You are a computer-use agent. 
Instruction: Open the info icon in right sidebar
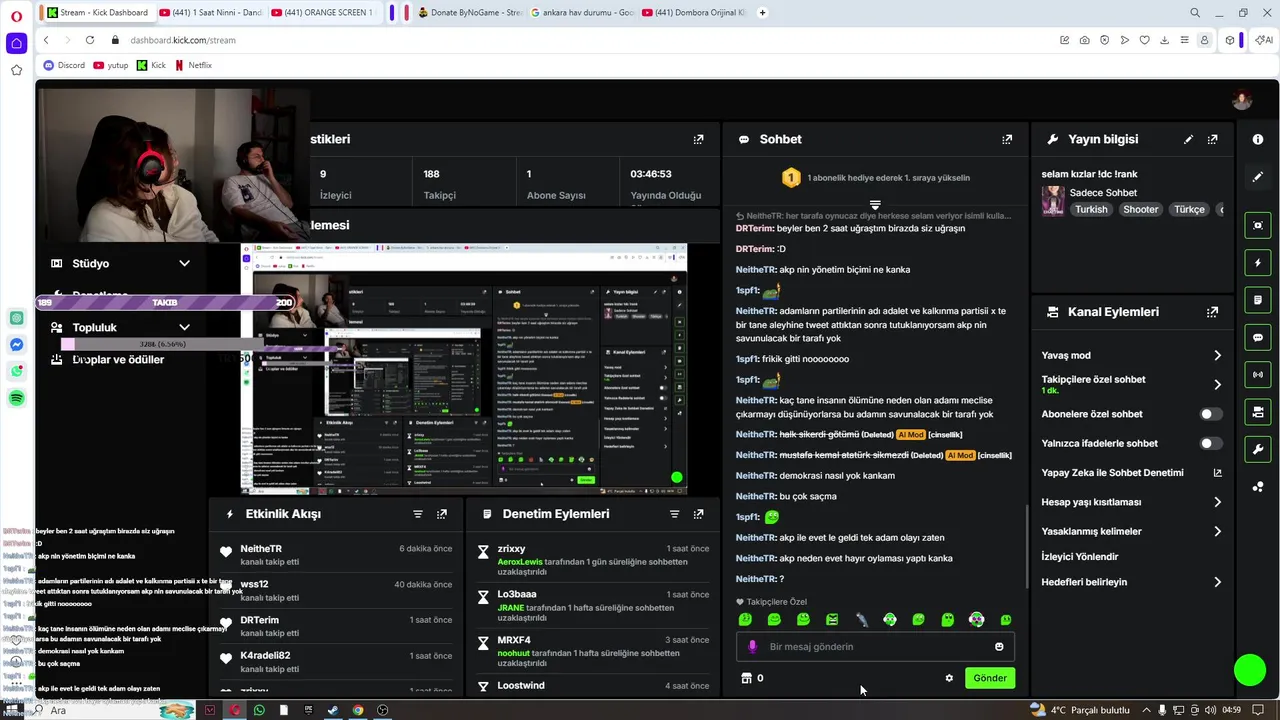pyautogui.click(x=1258, y=140)
